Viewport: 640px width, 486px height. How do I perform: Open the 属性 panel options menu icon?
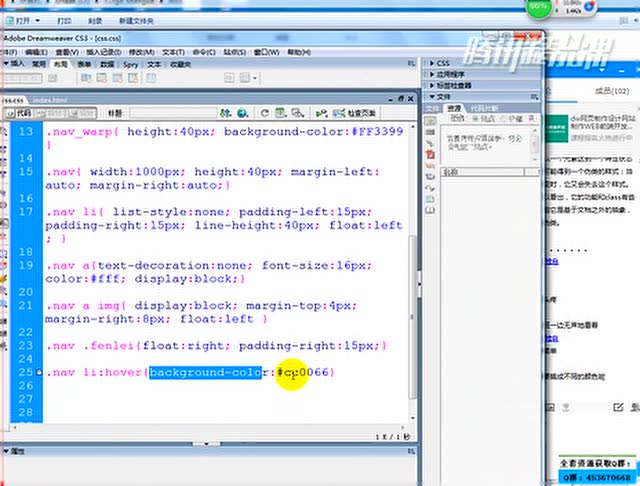(411, 451)
